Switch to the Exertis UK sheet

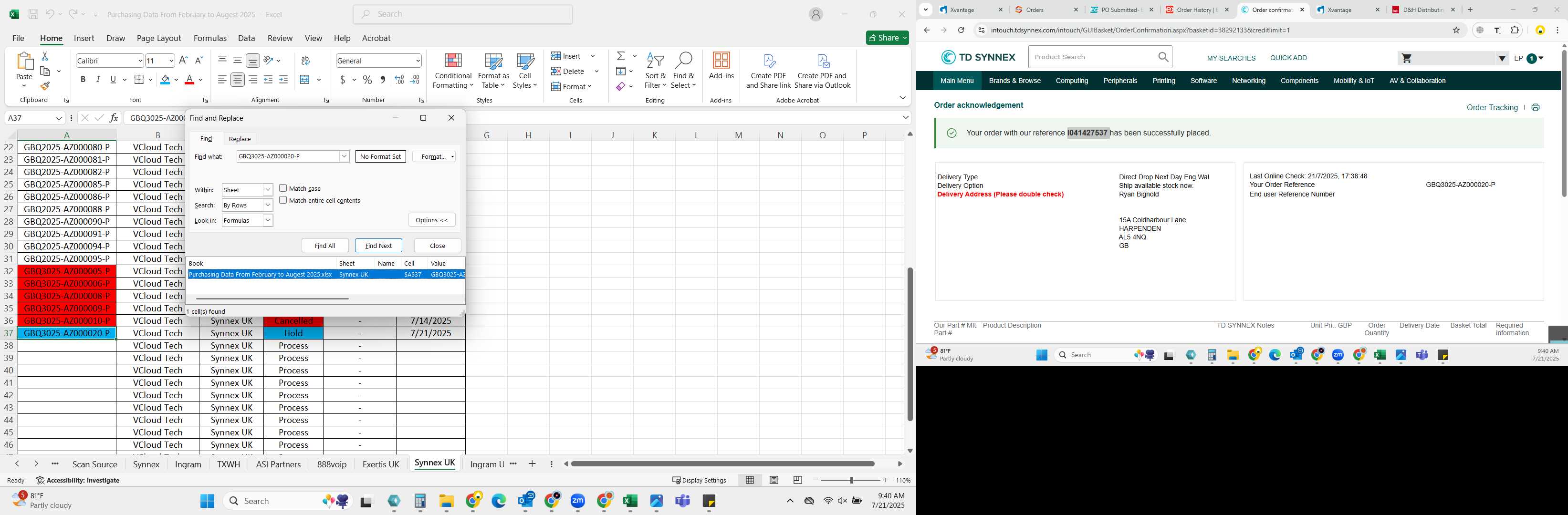tap(380, 464)
